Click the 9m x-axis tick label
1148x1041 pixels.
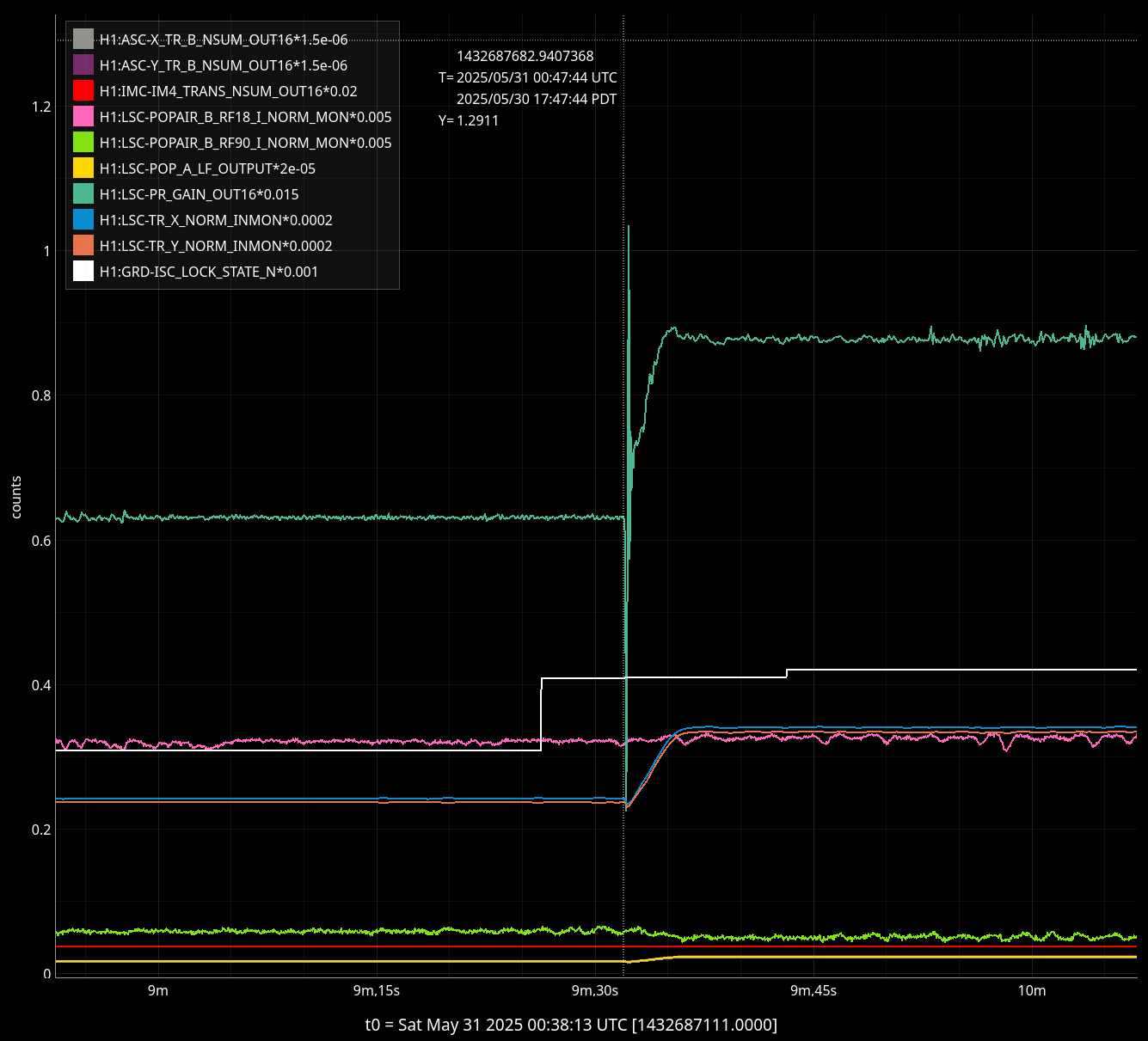tap(158, 990)
